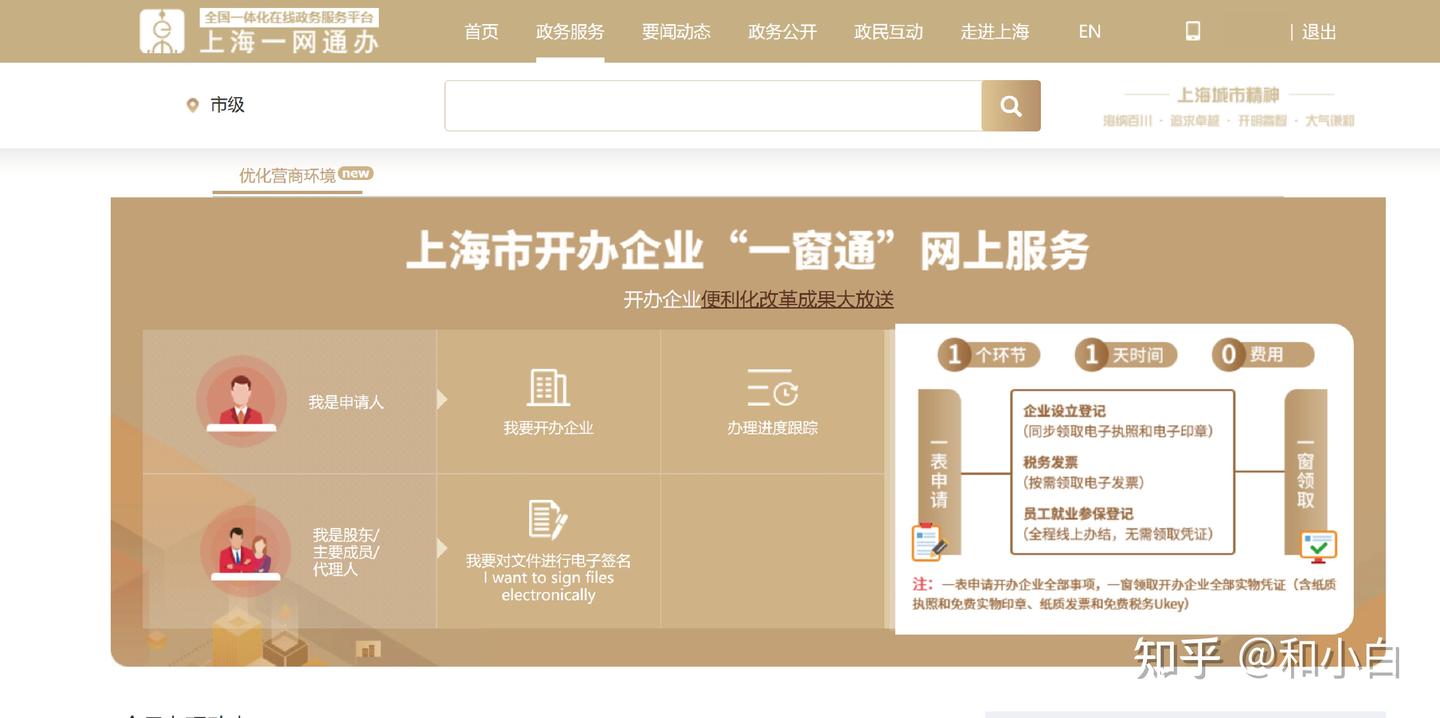Focus the search input field
1440x718 pixels.
click(x=713, y=106)
